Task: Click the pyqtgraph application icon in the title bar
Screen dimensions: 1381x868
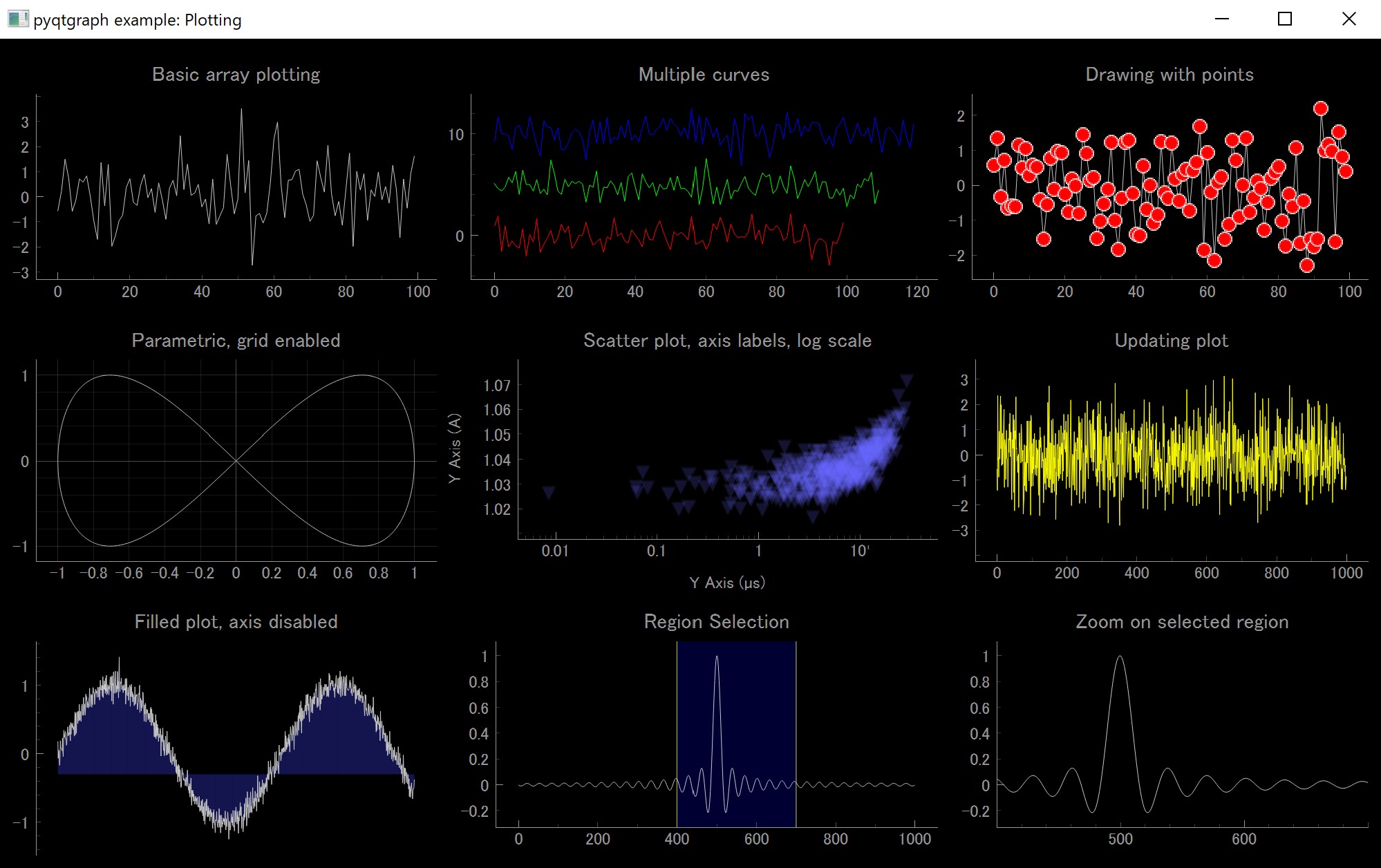Action: (17, 19)
